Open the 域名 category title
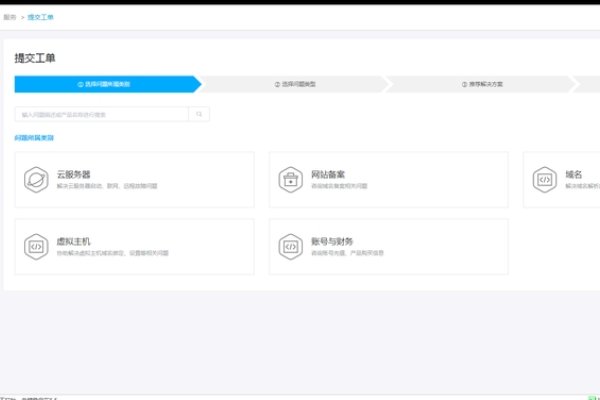Viewport: 600px width, 400px height. [574, 175]
